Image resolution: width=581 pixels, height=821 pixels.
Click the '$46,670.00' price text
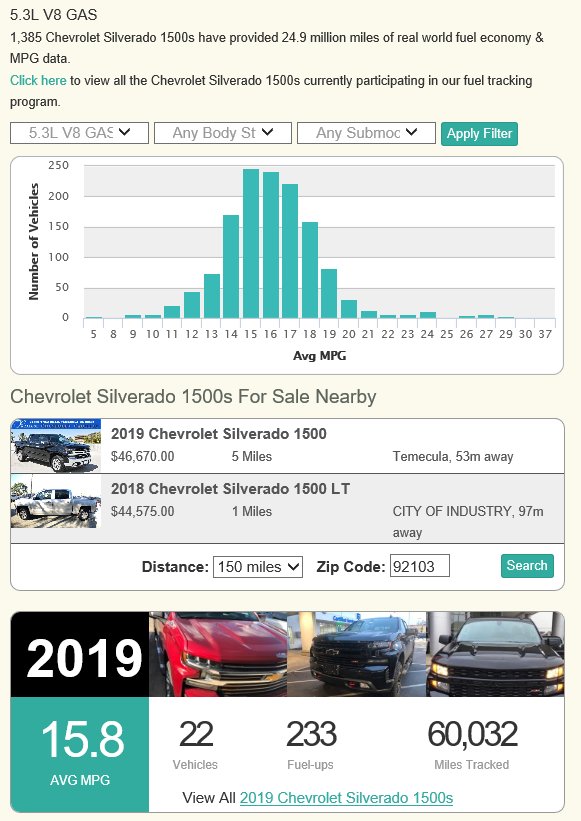[x=142, y=457]
